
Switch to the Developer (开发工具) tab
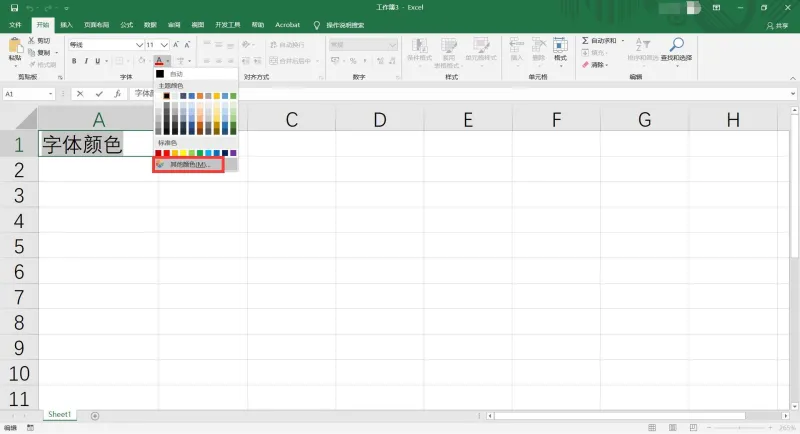coord(228,25)
